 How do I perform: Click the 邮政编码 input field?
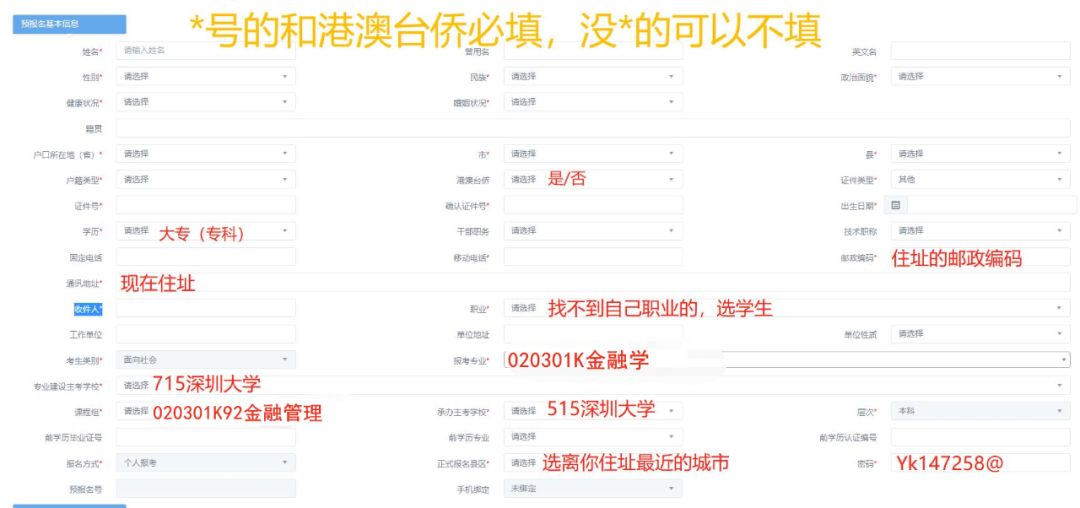tap(980, 257)
